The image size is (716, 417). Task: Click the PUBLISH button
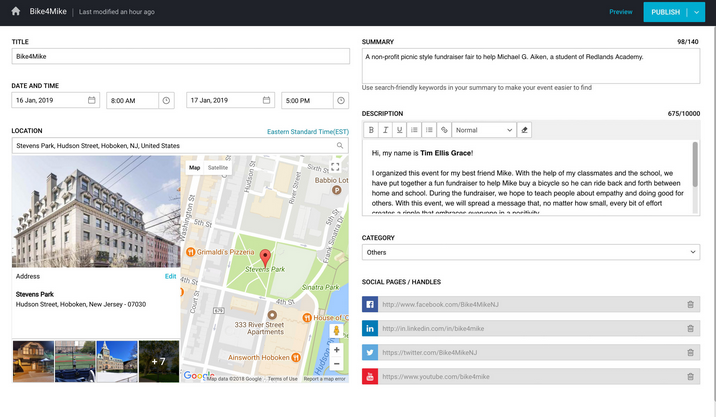[x=665, y=12]
